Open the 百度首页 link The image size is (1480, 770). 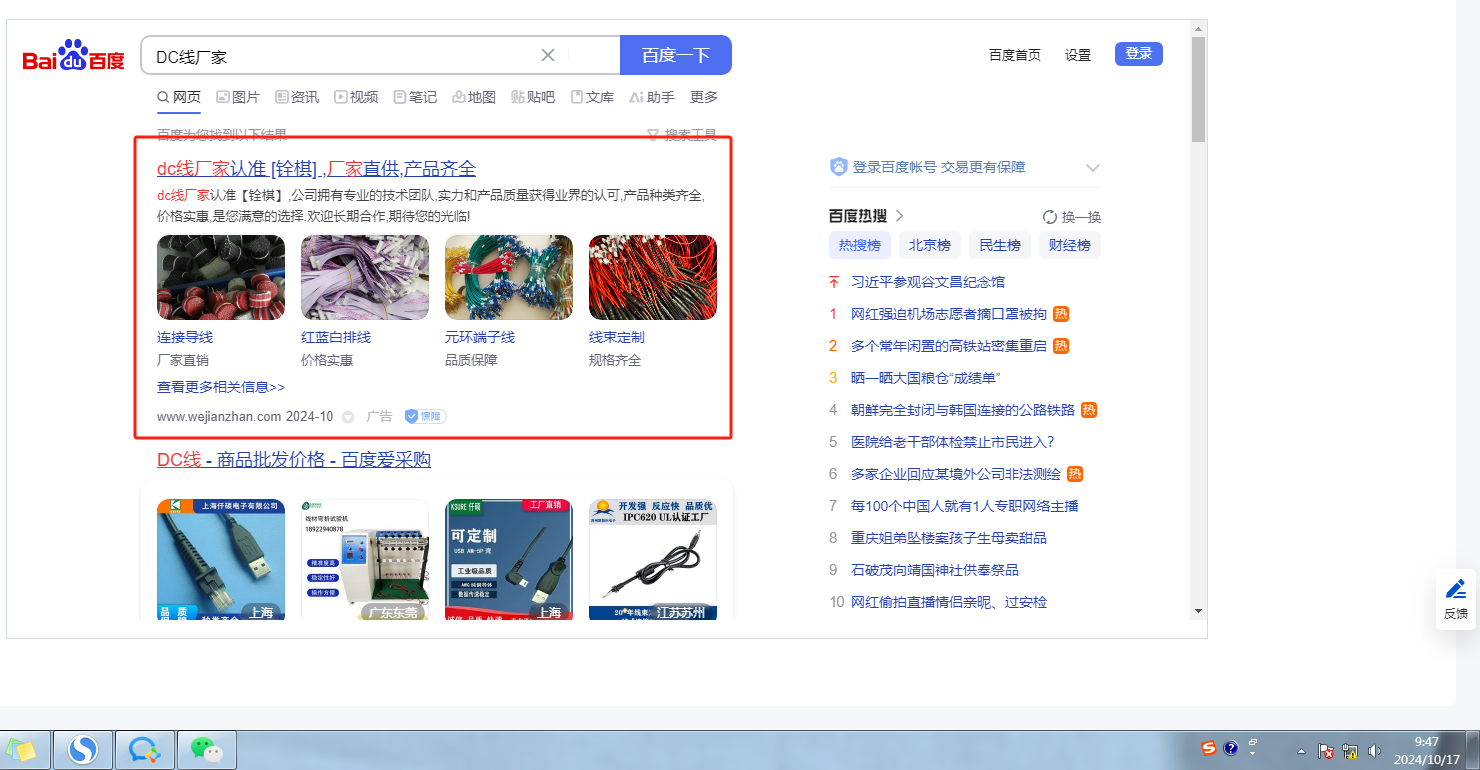coord(1015,55)
